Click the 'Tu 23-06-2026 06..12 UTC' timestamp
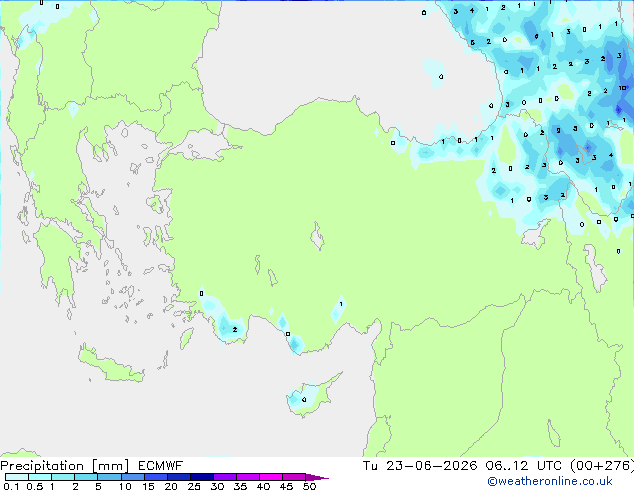The height and width of the screenshot is (490, 634). (x=462, y=466)
